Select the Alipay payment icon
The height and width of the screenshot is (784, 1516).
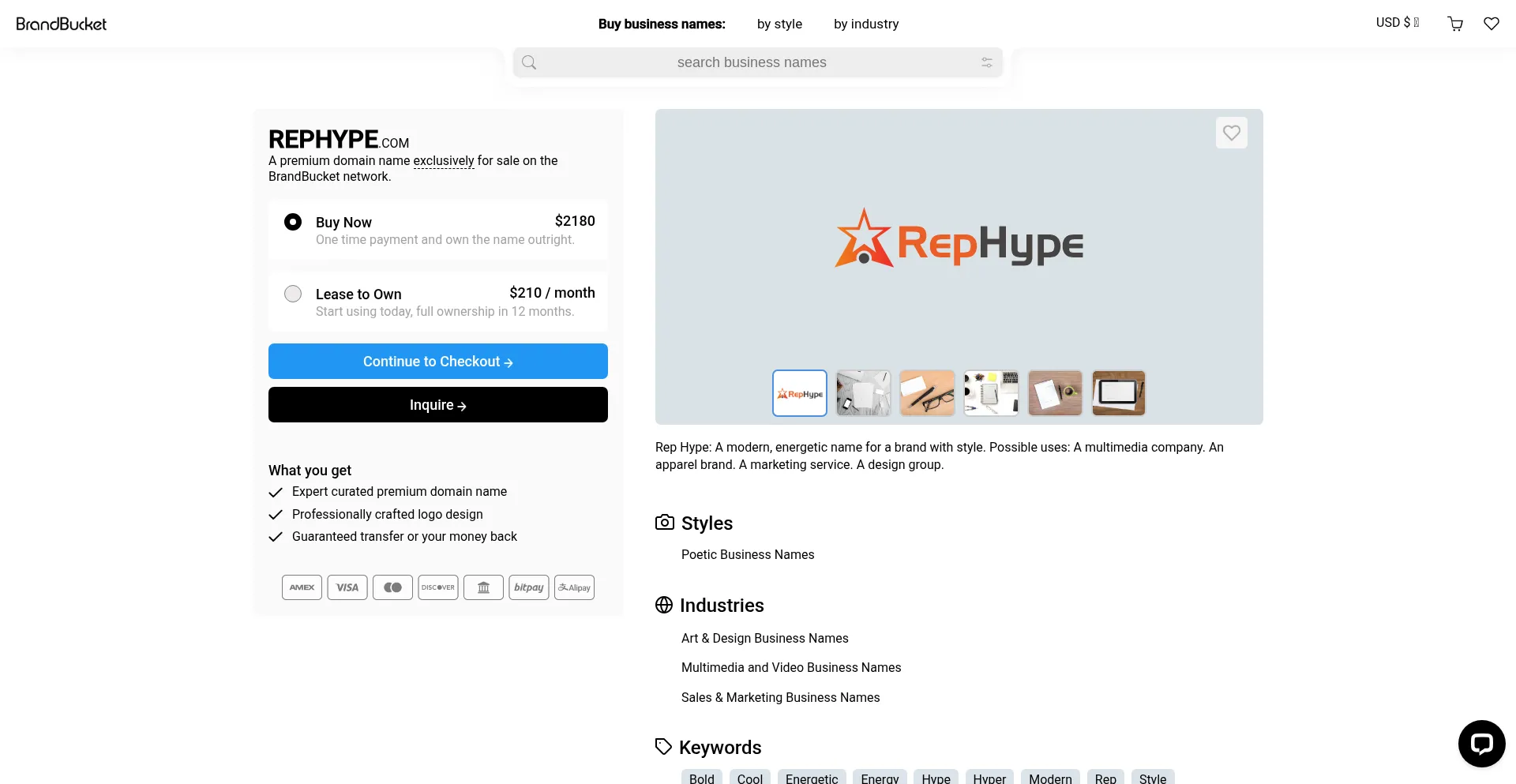coord(574,587)
